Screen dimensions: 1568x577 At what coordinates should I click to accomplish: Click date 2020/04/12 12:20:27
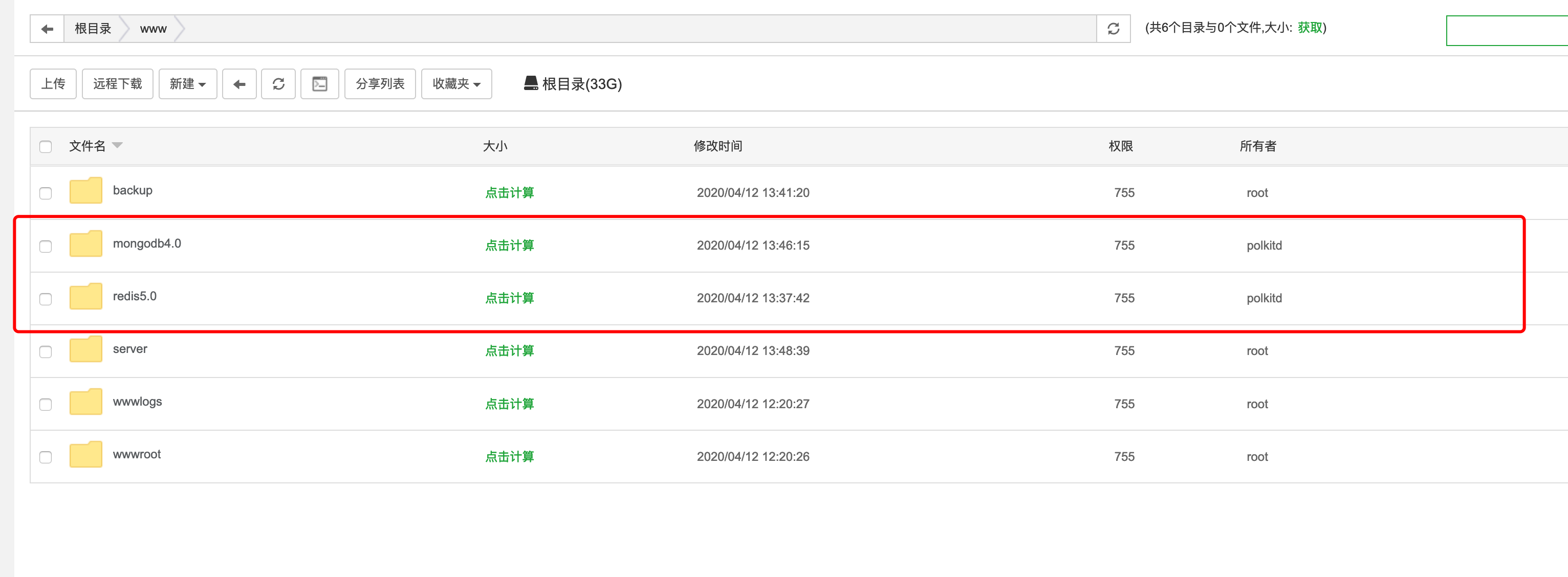point(753,404)
